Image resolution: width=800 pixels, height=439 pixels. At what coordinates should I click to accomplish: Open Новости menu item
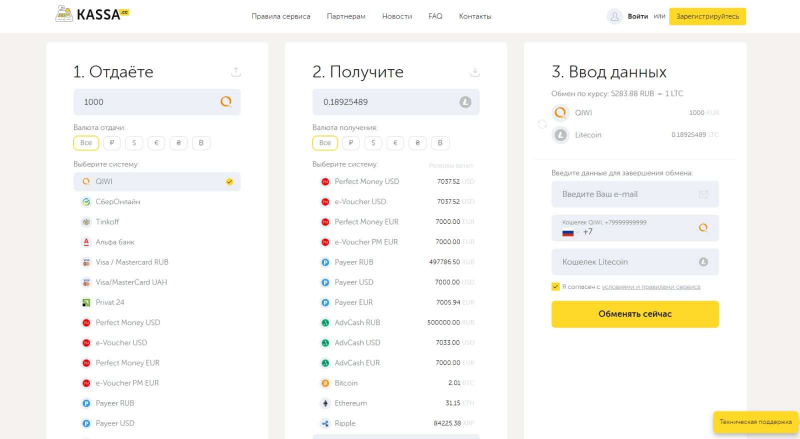click(397, 16)
